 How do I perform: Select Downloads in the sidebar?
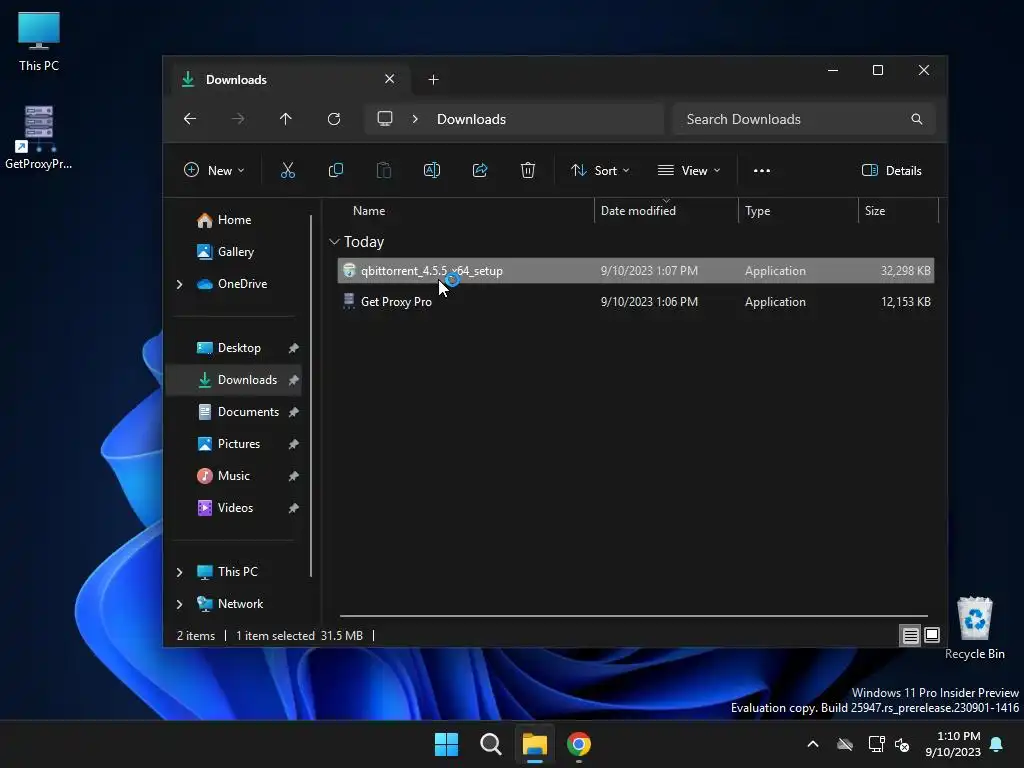(234, 380)
